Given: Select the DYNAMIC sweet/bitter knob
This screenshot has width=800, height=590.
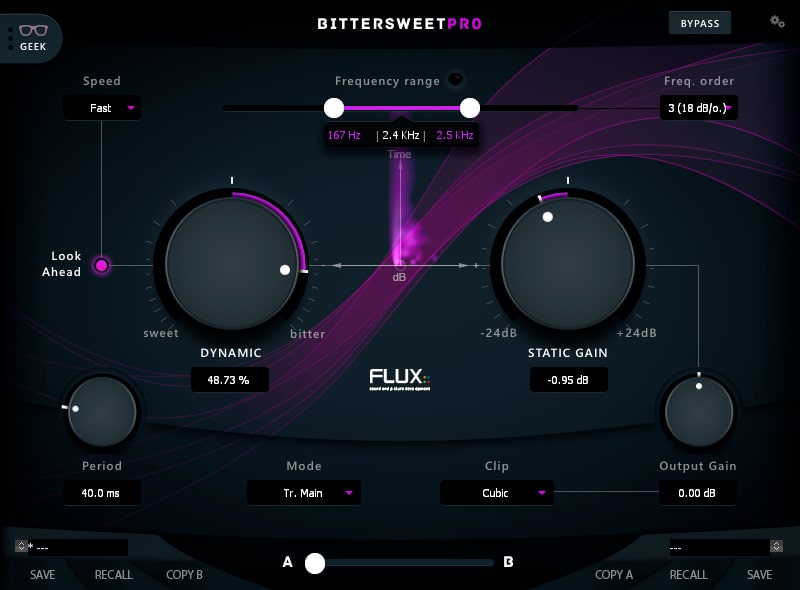Looking at the screenshot, I should point(231,263).
